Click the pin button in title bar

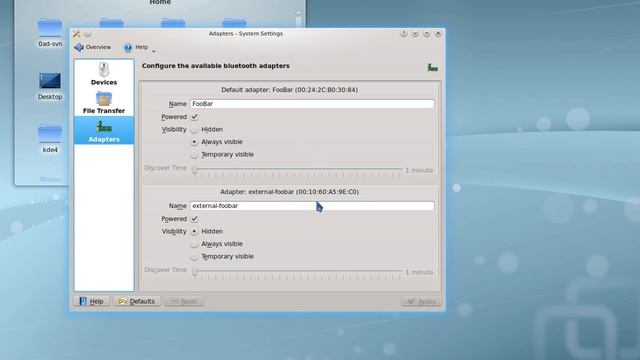click(88, 34)
